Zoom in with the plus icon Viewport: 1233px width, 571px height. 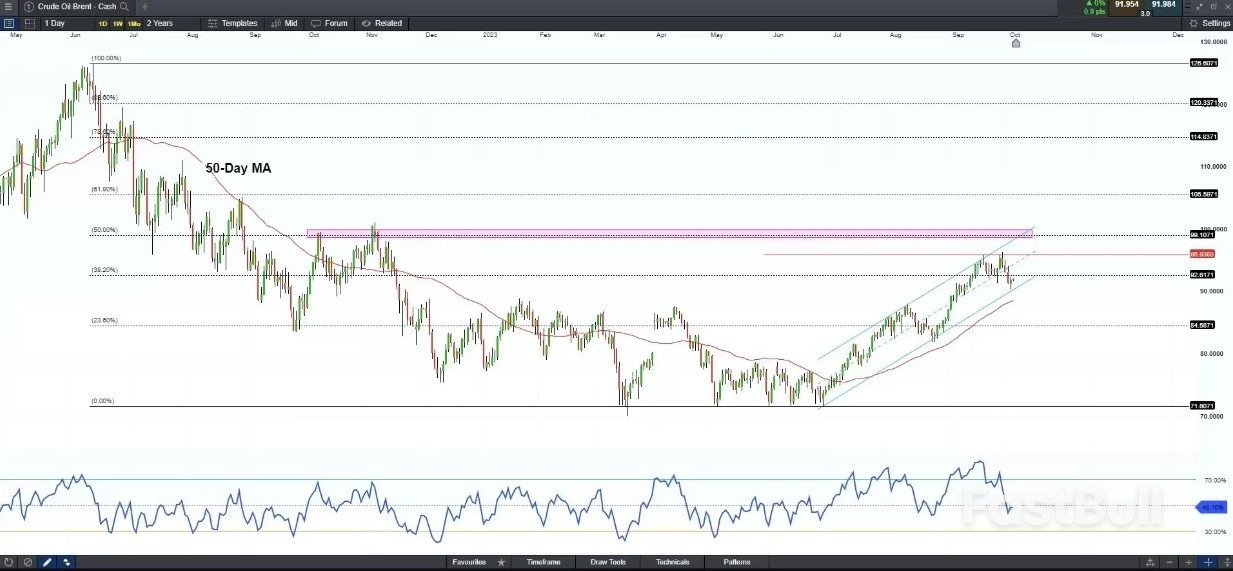1189,562
